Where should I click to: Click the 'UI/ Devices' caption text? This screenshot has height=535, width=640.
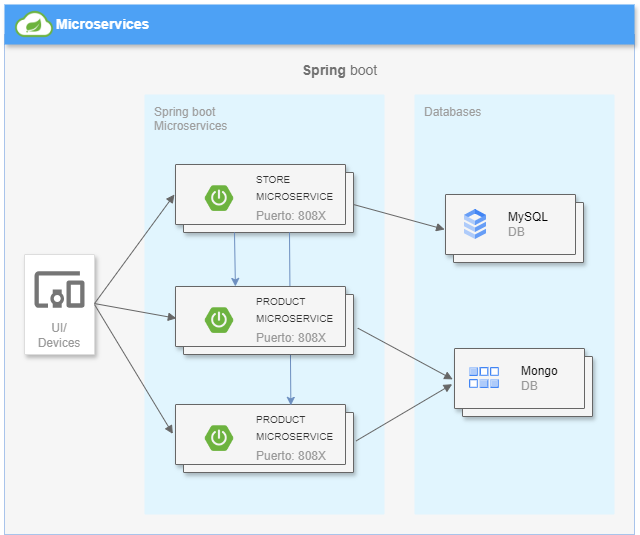pyautogui.click(x=59, y=335)
